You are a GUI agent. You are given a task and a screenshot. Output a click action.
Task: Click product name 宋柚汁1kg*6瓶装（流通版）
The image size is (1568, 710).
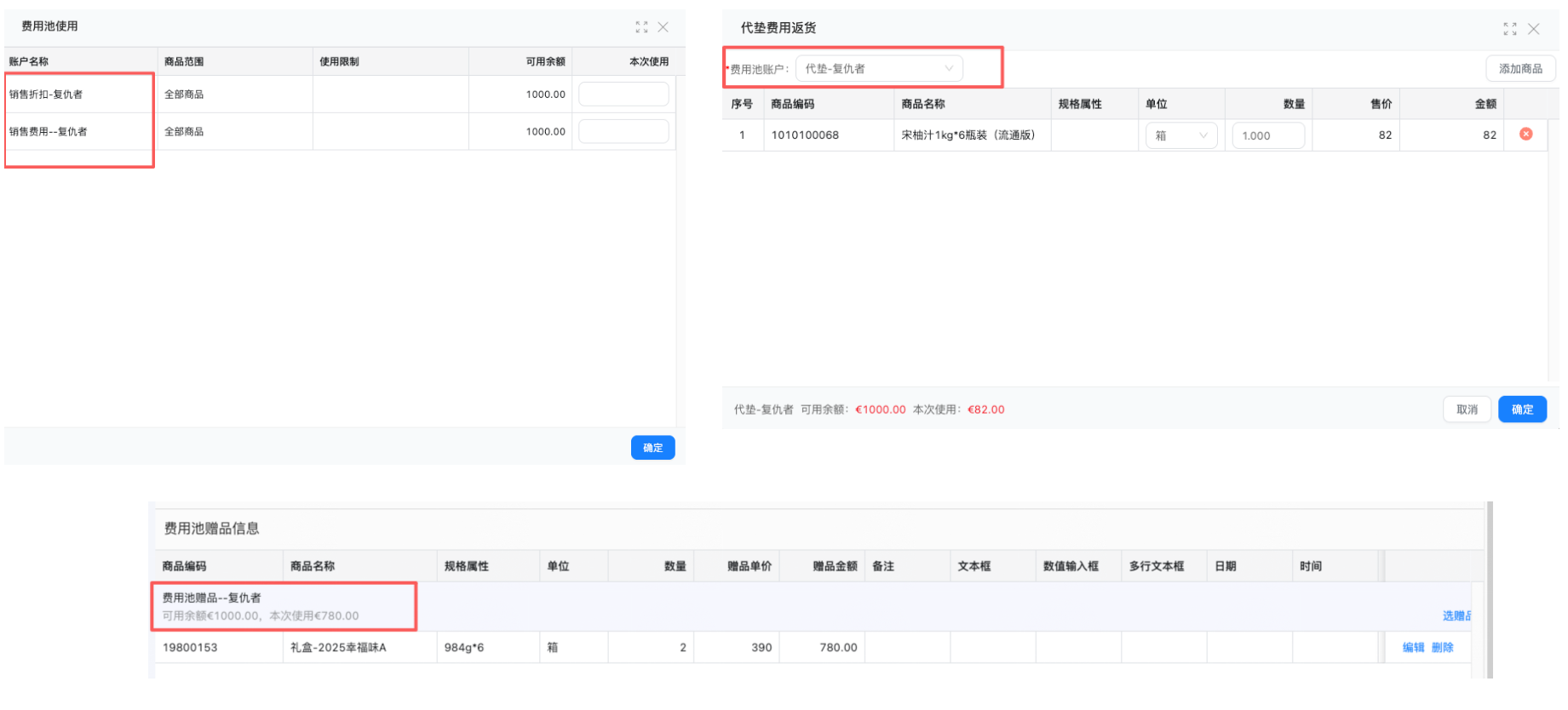point(968,135)
